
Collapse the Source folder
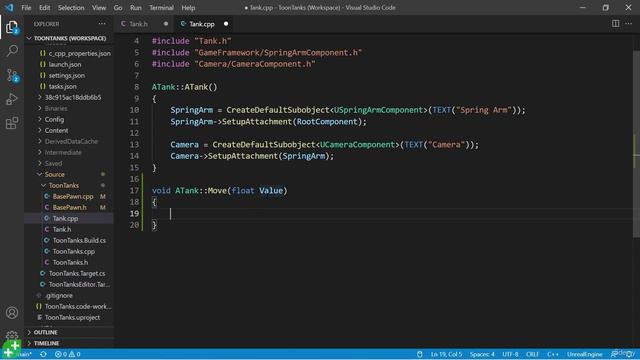click(69, 175)
